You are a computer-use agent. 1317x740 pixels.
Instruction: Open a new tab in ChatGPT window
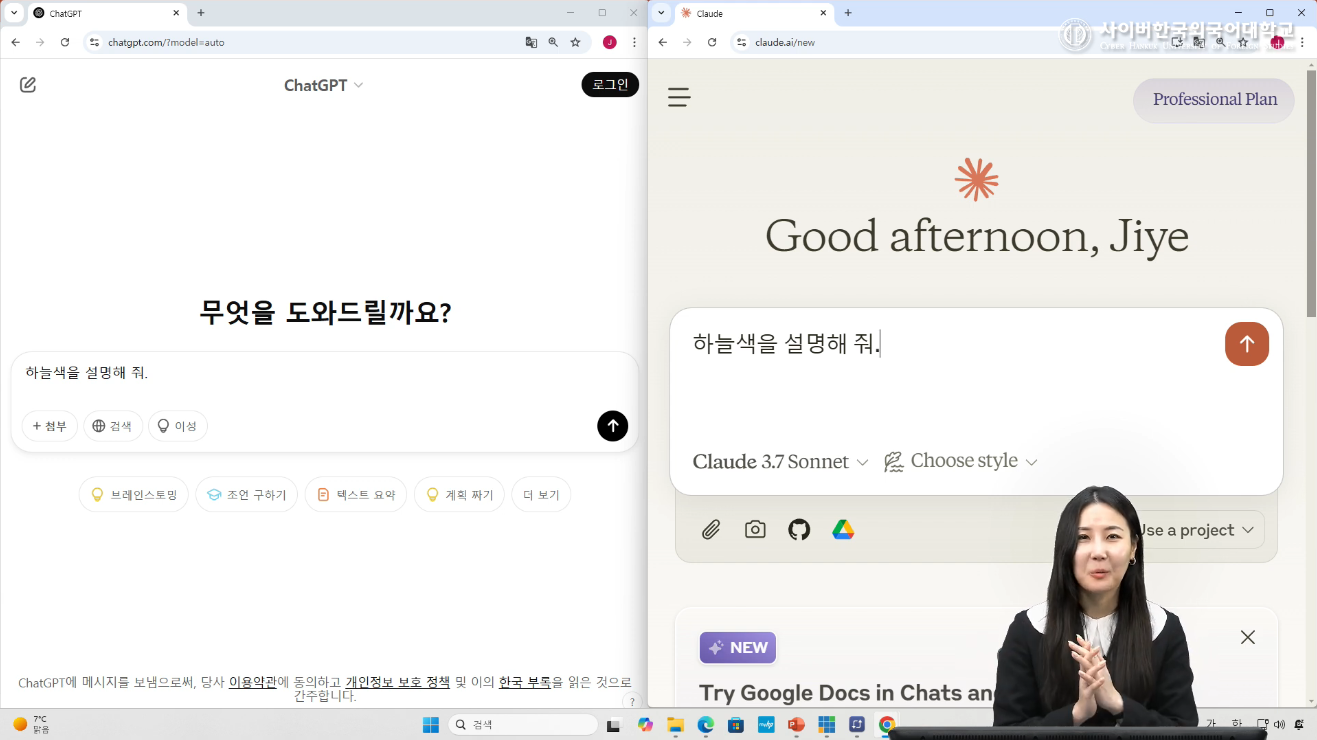point(201,13)
